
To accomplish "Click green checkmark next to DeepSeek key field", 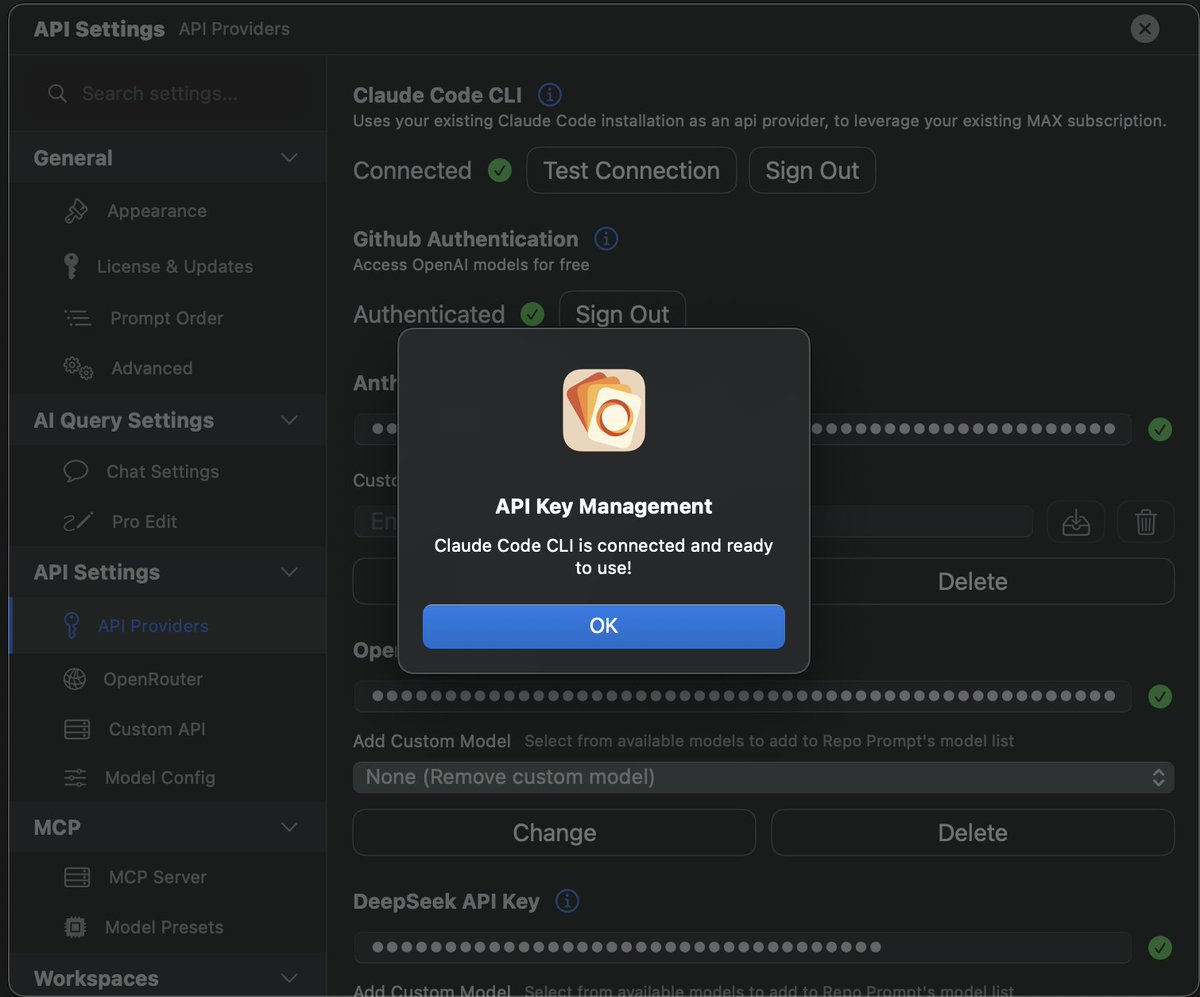I will pyautogui.click(x=1160, y=947).
